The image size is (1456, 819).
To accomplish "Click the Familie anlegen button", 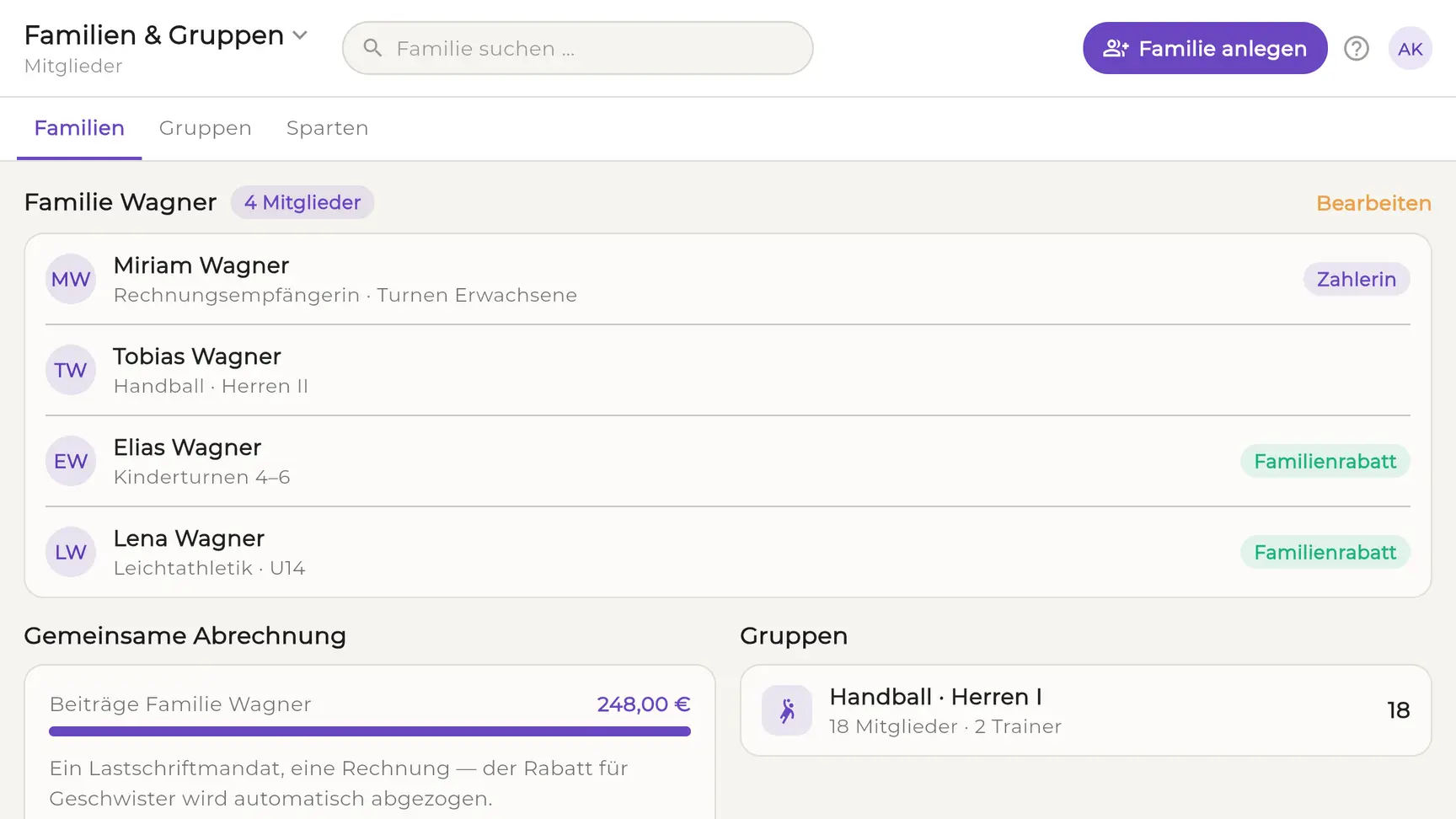I will (x=1205, y=48).
